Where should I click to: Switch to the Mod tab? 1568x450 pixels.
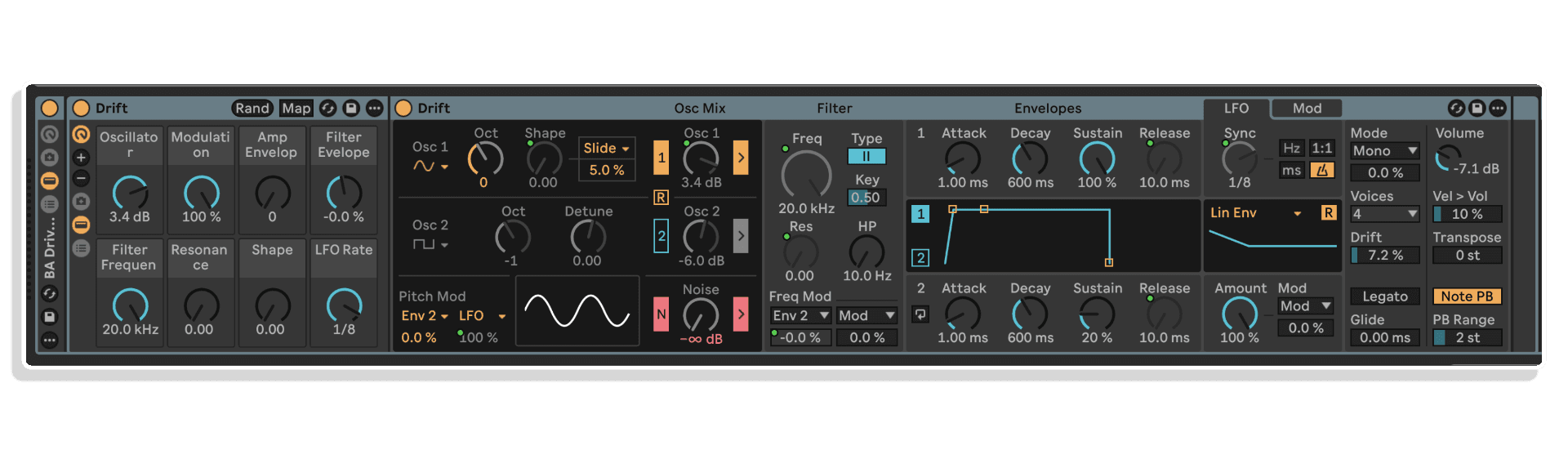[1307, 108]
